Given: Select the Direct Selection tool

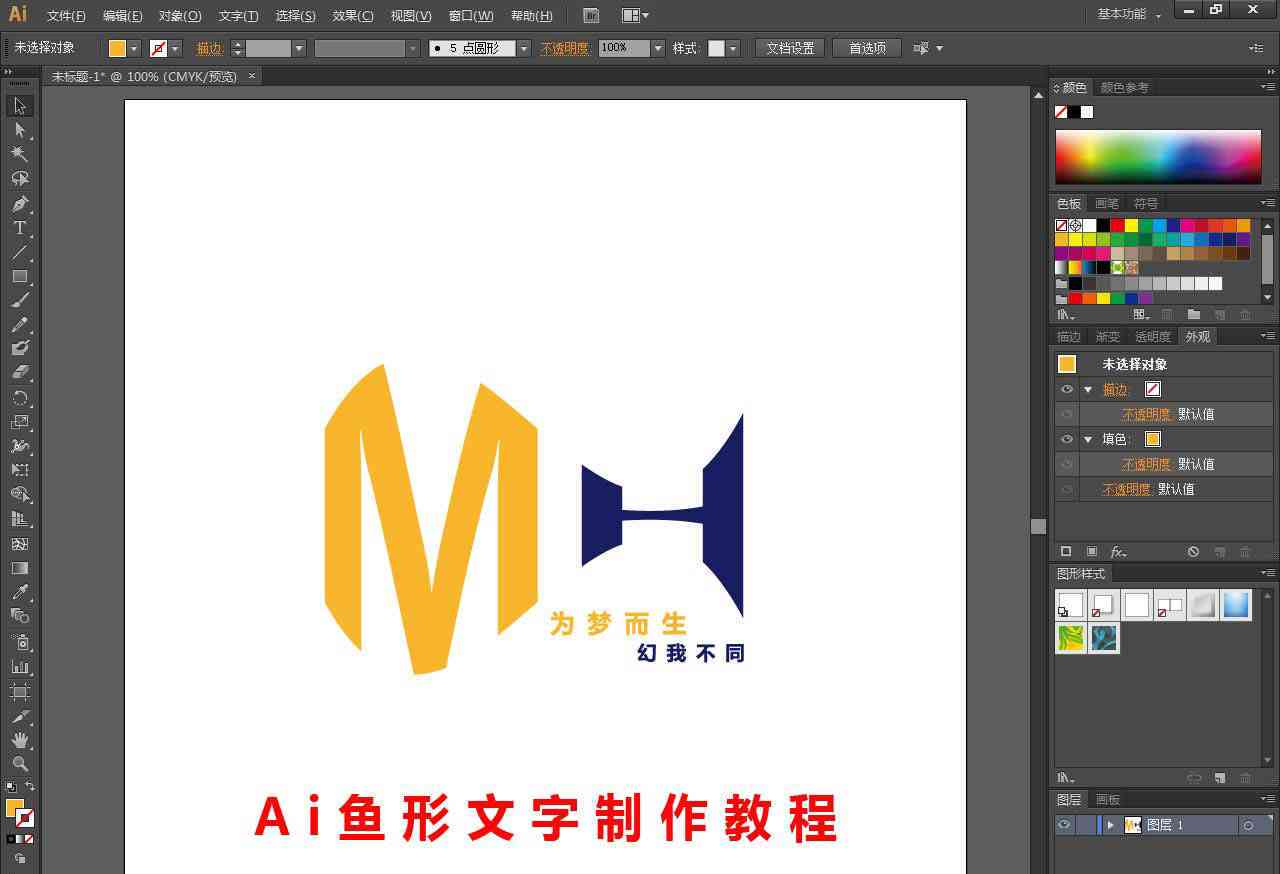Looking at the screenshot, I should coord(19,130).
